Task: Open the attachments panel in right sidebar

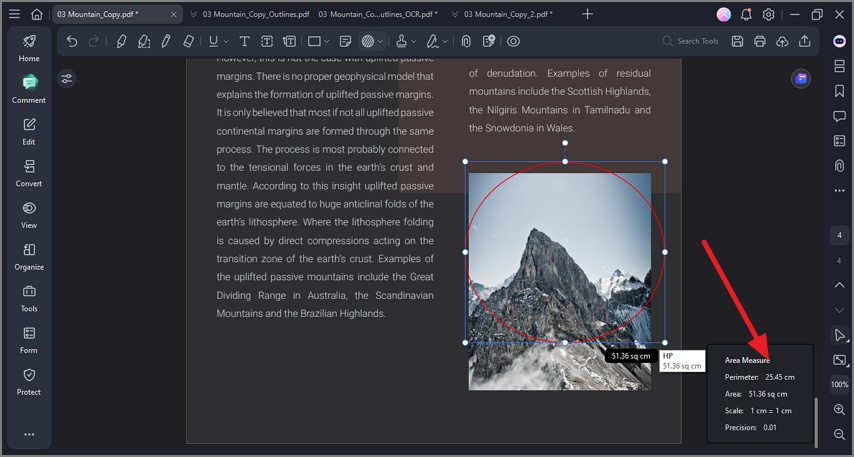Action: click(x=839, y=166)
